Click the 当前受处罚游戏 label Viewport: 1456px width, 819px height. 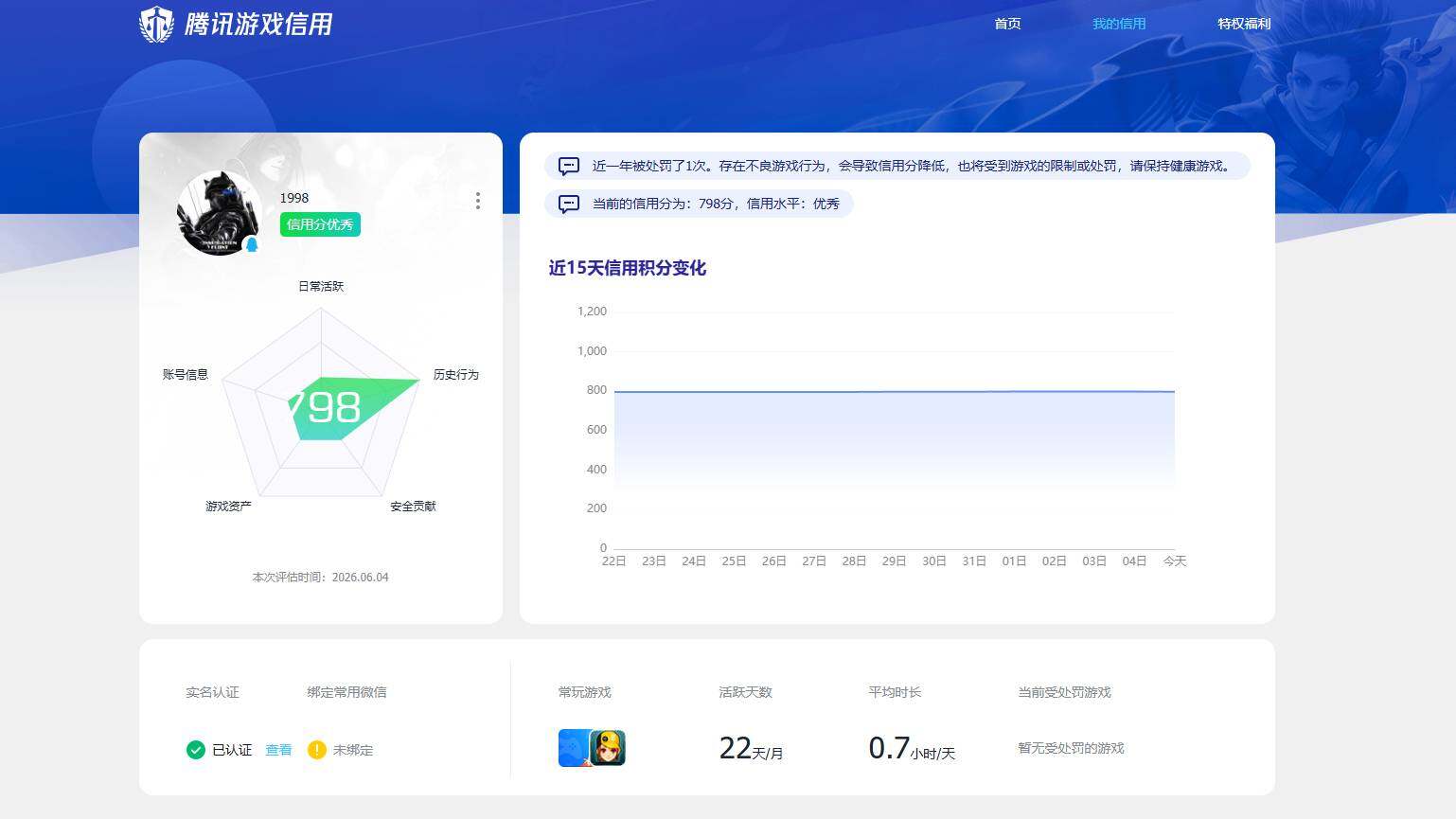pyautogui.click(x=1064, y=692)
